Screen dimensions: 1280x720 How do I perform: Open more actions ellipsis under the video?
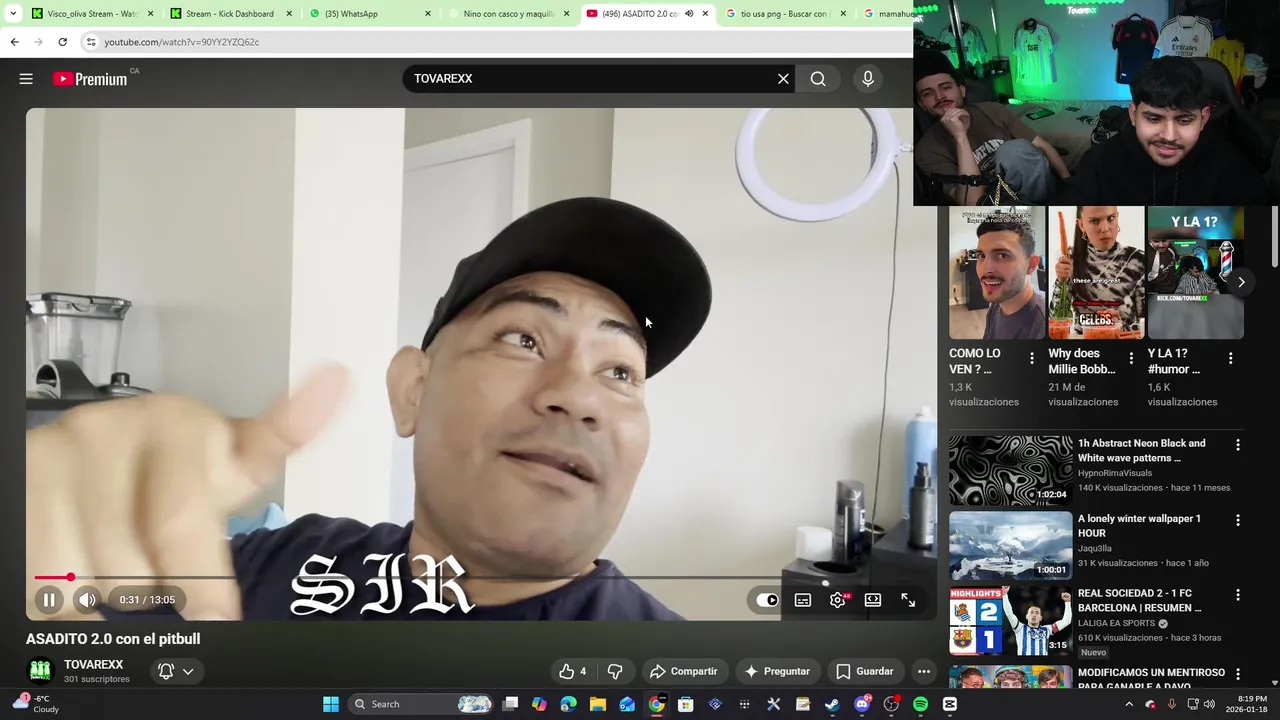(924, 671)
